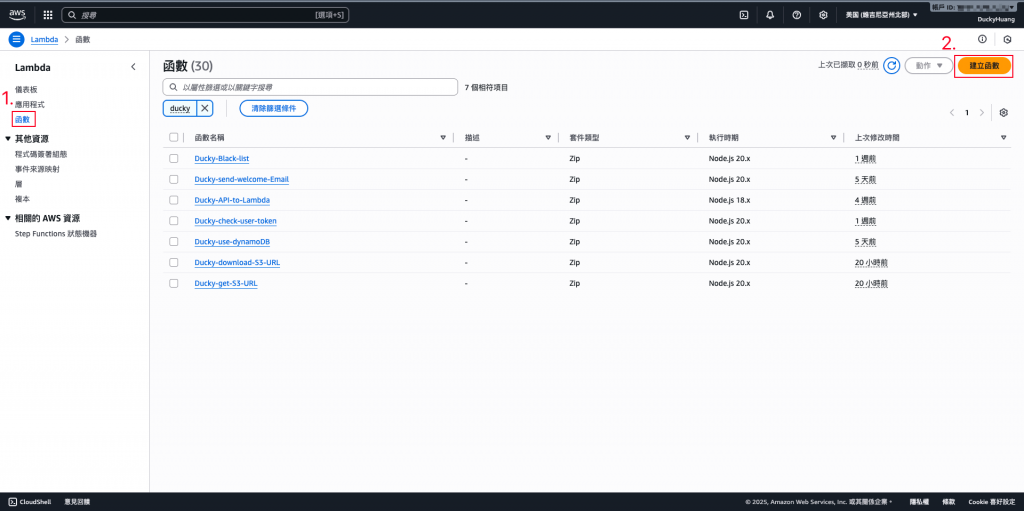Screen dimensions: 1024x511
Task: Open the info panel icon
Action: pyautogui.click(x=982, y=39)
